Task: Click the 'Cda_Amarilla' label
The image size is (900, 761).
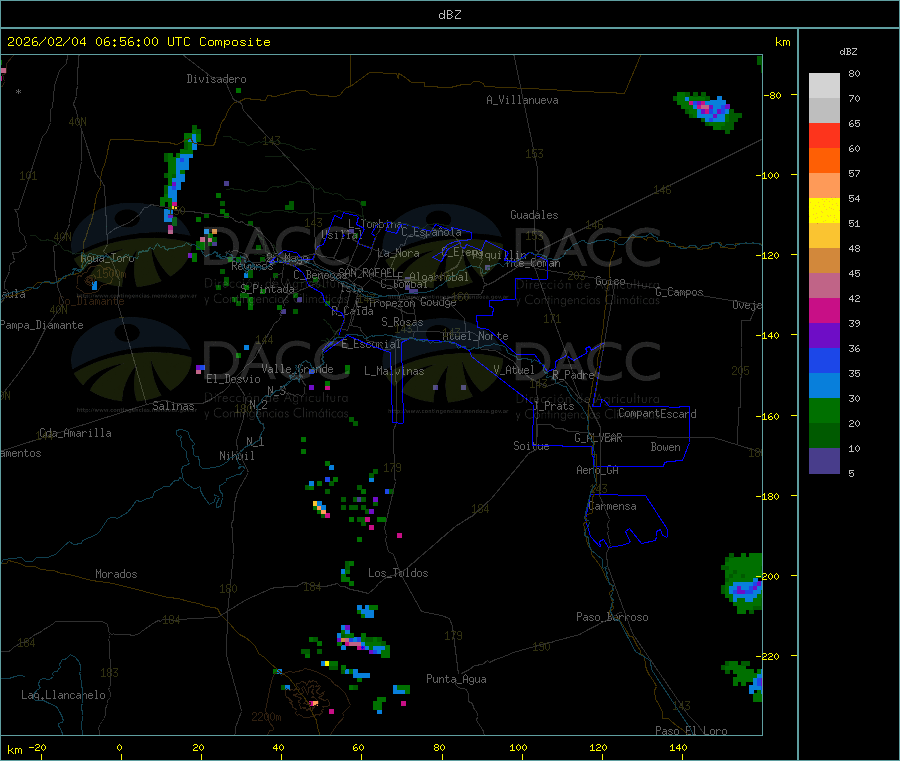Action: (x=75, y=433)
